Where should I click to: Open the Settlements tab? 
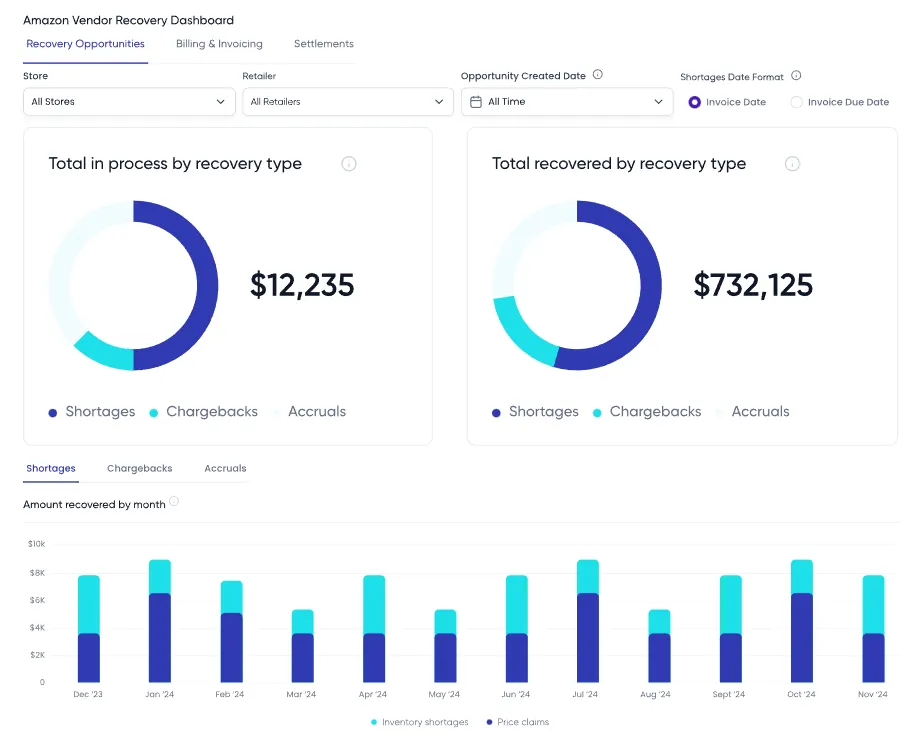point(324,44)
